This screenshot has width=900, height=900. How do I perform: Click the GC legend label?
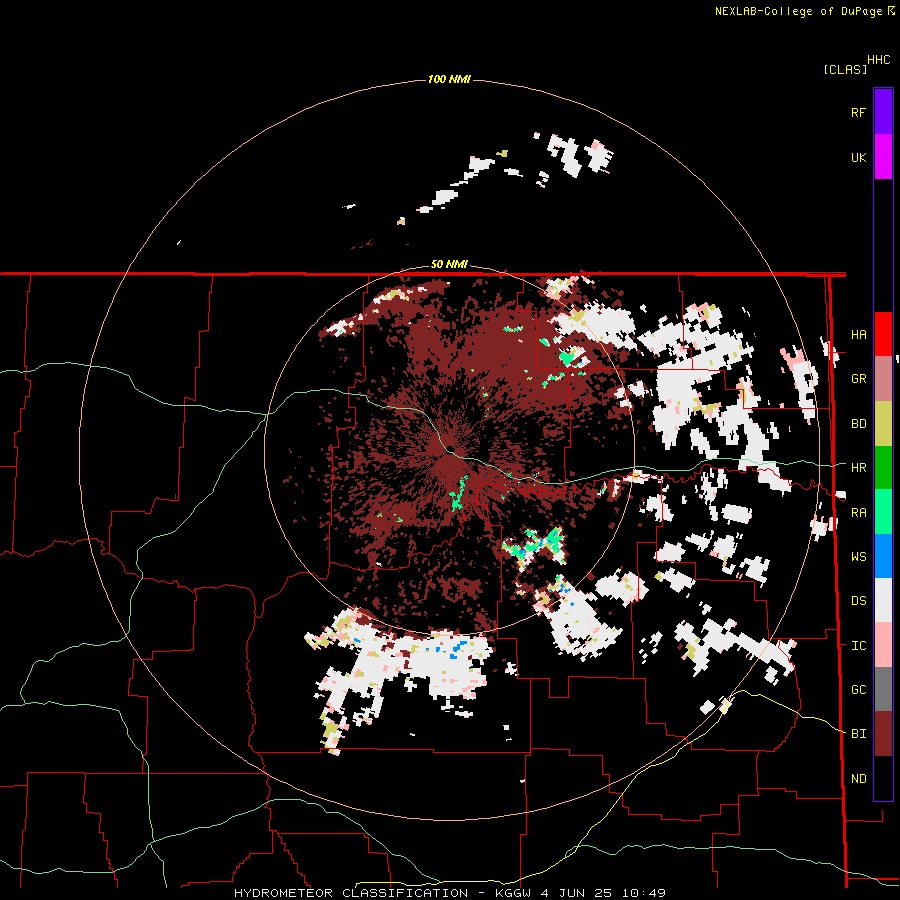point(858,690)
